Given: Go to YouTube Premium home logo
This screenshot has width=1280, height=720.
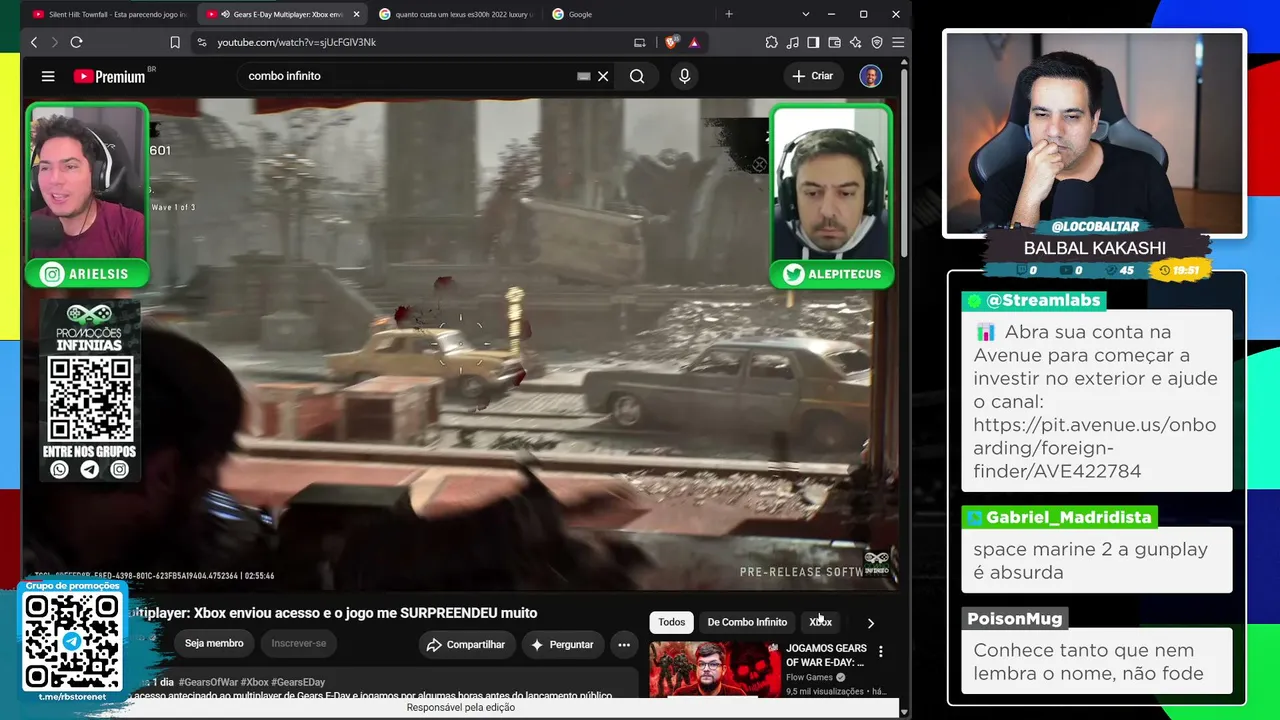Looking at the screenshot, I should [x=110, y=76].
